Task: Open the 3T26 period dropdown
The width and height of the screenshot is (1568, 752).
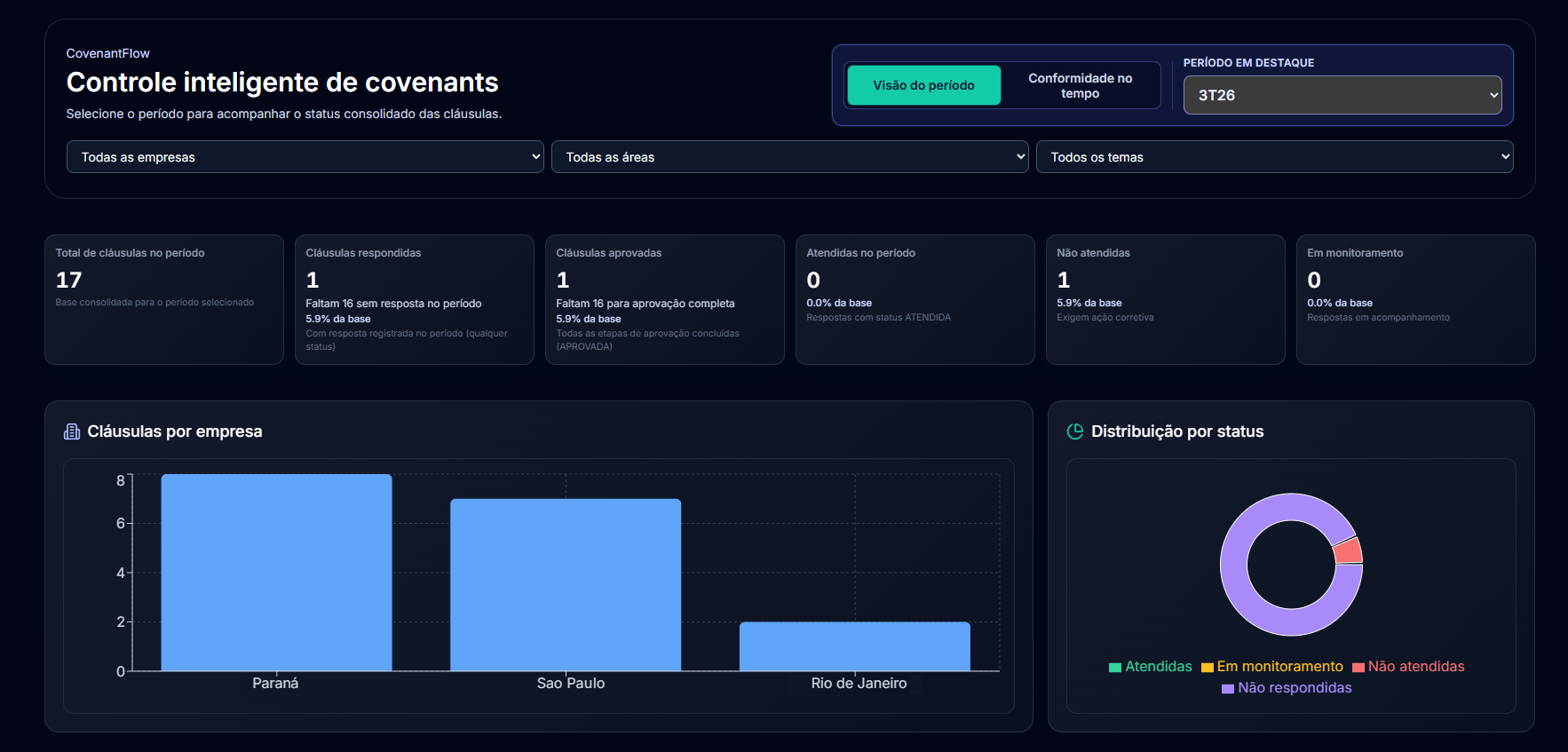Action: coord(1342,95)
